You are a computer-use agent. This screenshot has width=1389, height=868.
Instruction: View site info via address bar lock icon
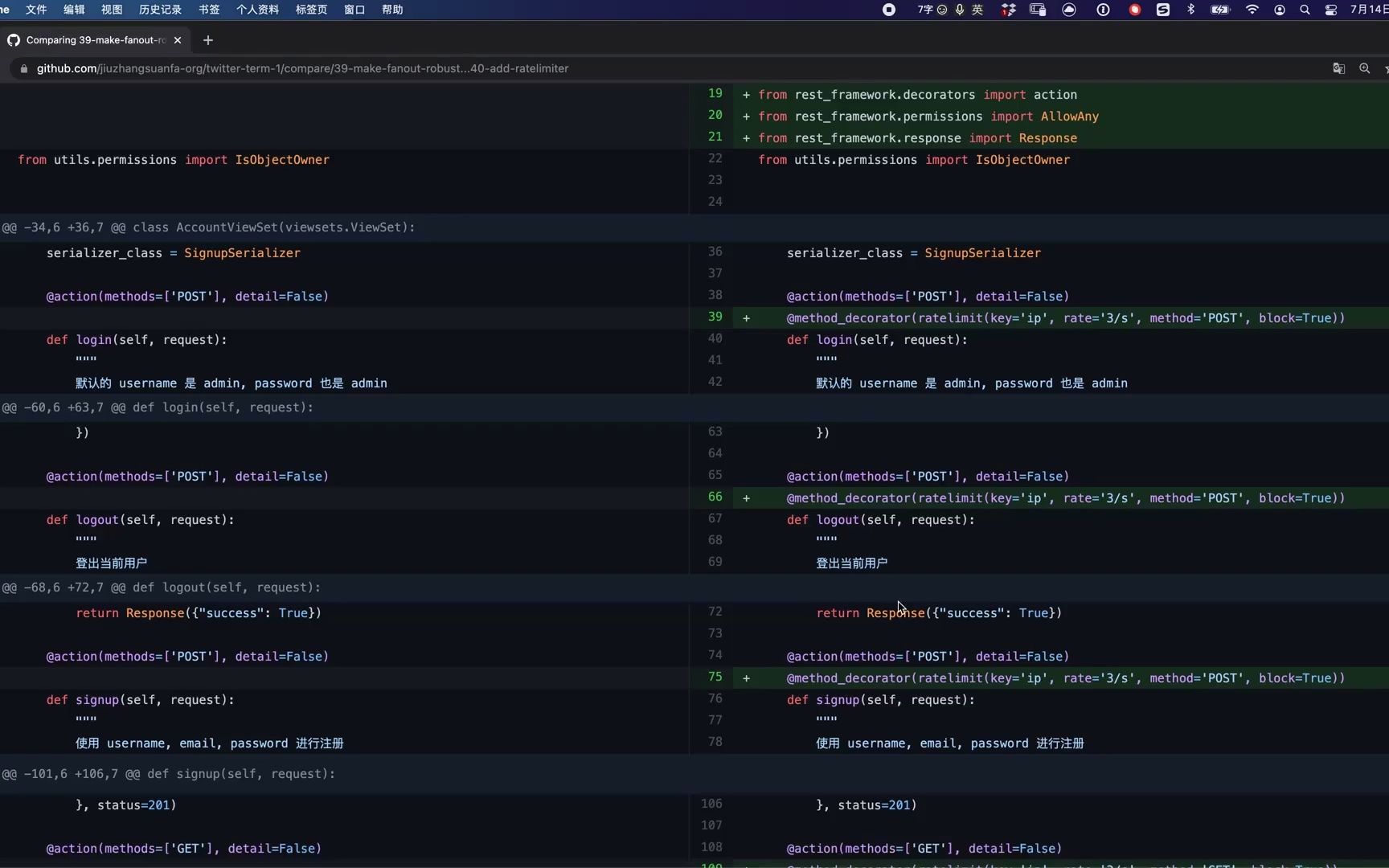pyautogui.click(x=23, y=68)
